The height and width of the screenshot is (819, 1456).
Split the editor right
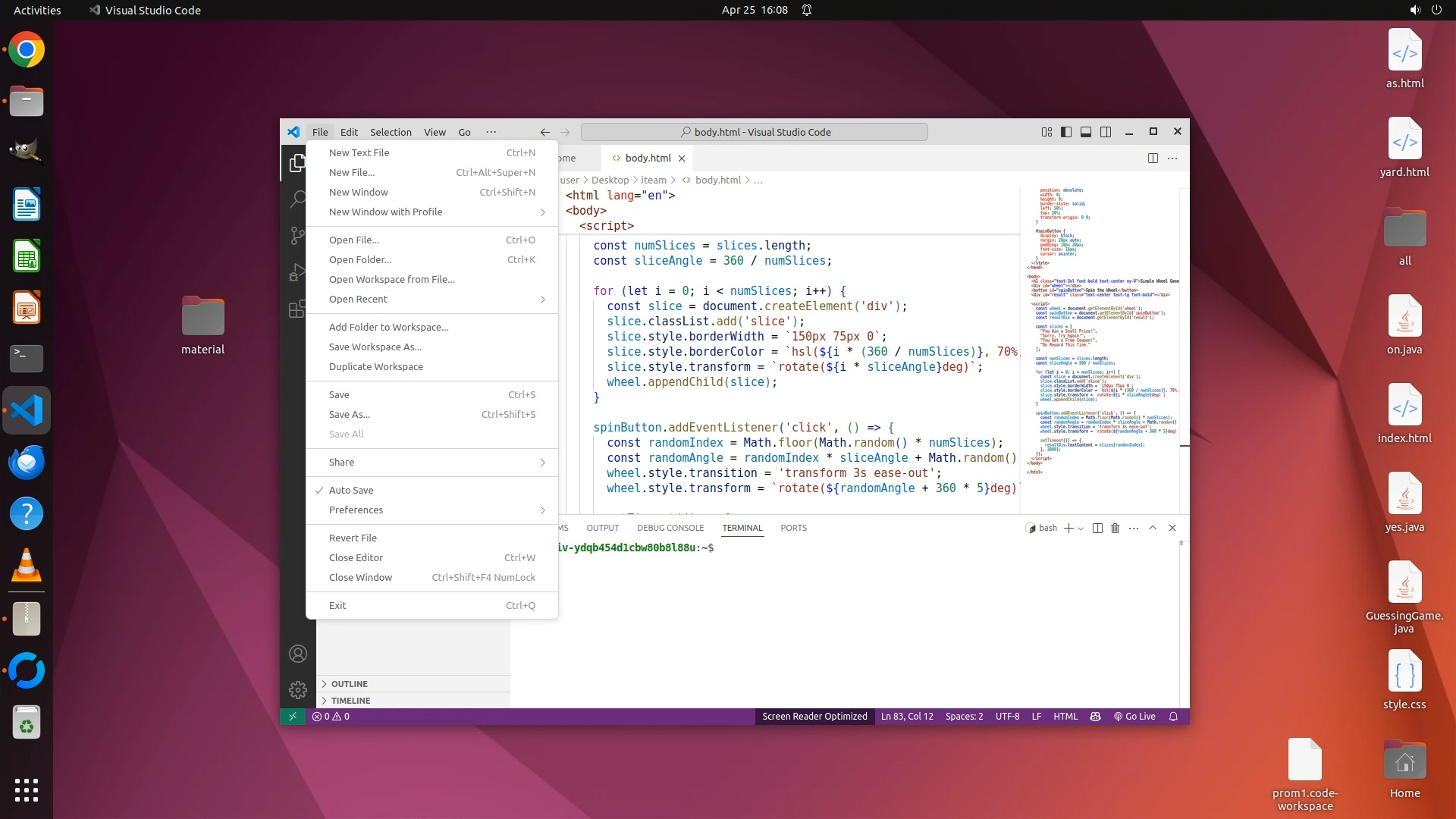point(1152,158)
